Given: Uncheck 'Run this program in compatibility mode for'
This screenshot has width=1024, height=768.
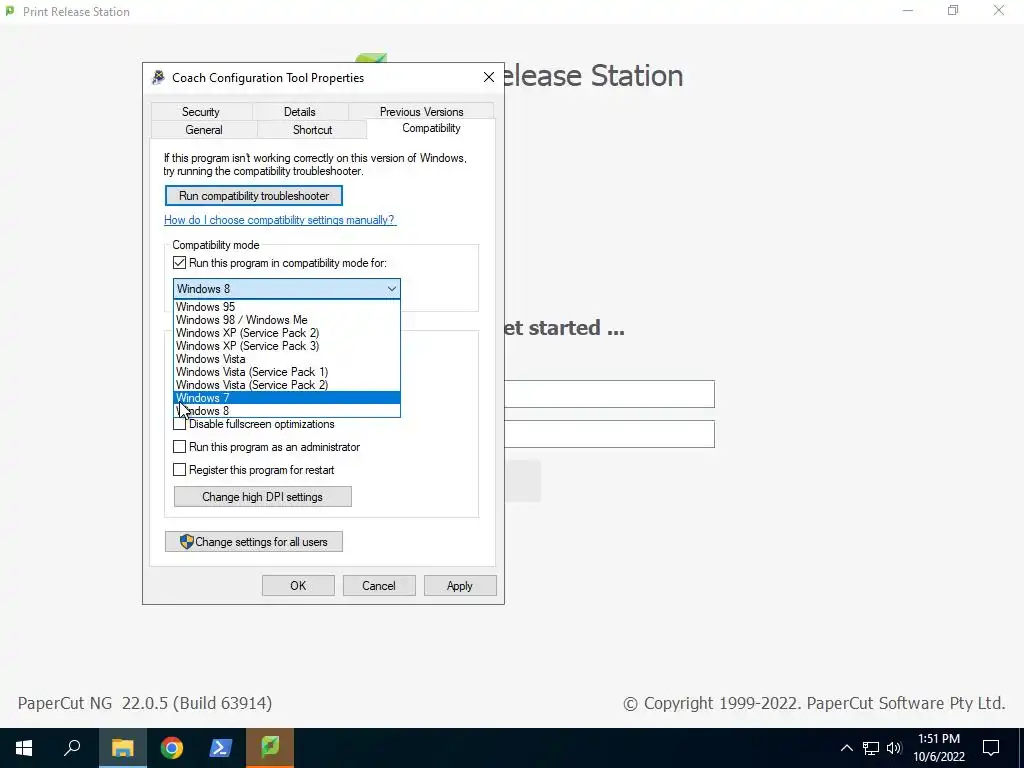Looking at the screenshot, I should coord(180,263).
